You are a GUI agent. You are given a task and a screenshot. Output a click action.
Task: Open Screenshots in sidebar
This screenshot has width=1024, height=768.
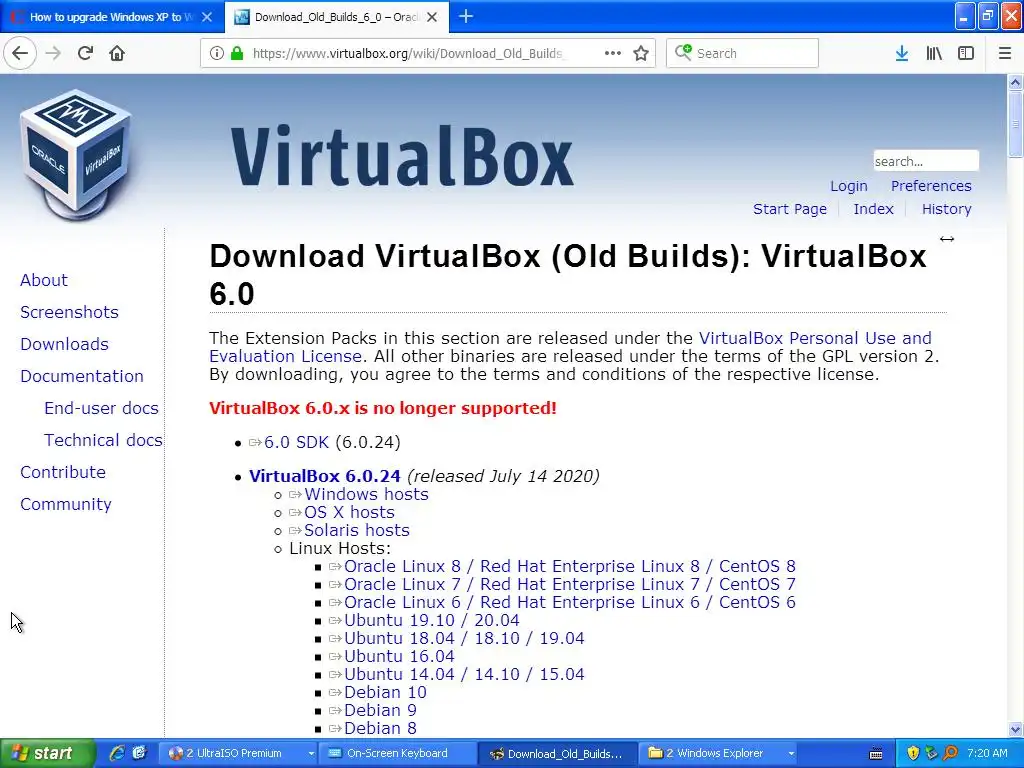(x=69, y=312)
